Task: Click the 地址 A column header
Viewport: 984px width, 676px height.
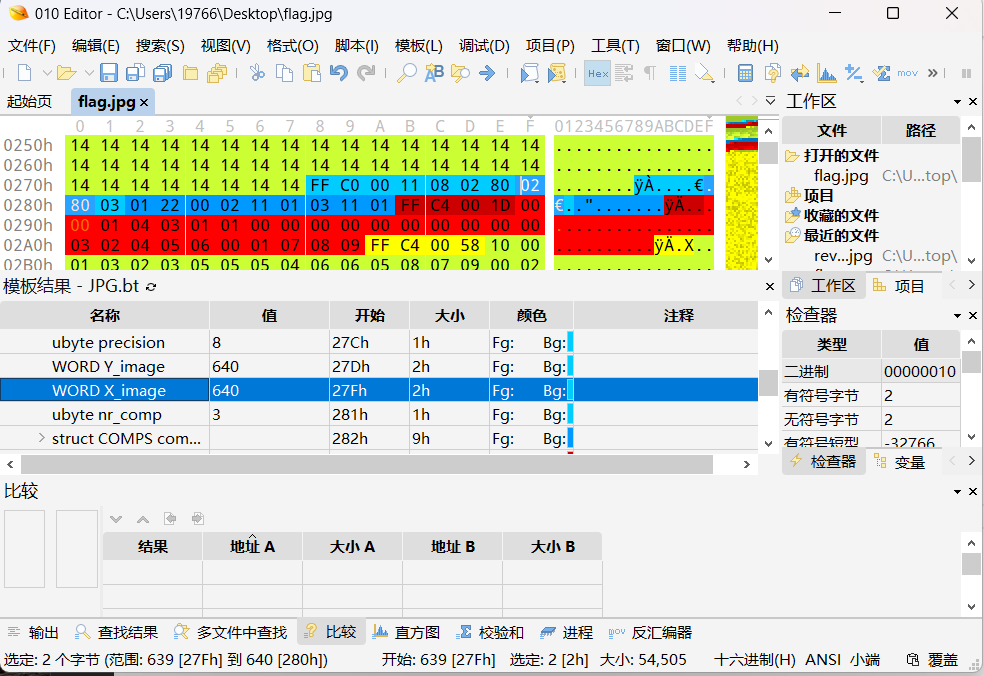Action: (252, 547)
